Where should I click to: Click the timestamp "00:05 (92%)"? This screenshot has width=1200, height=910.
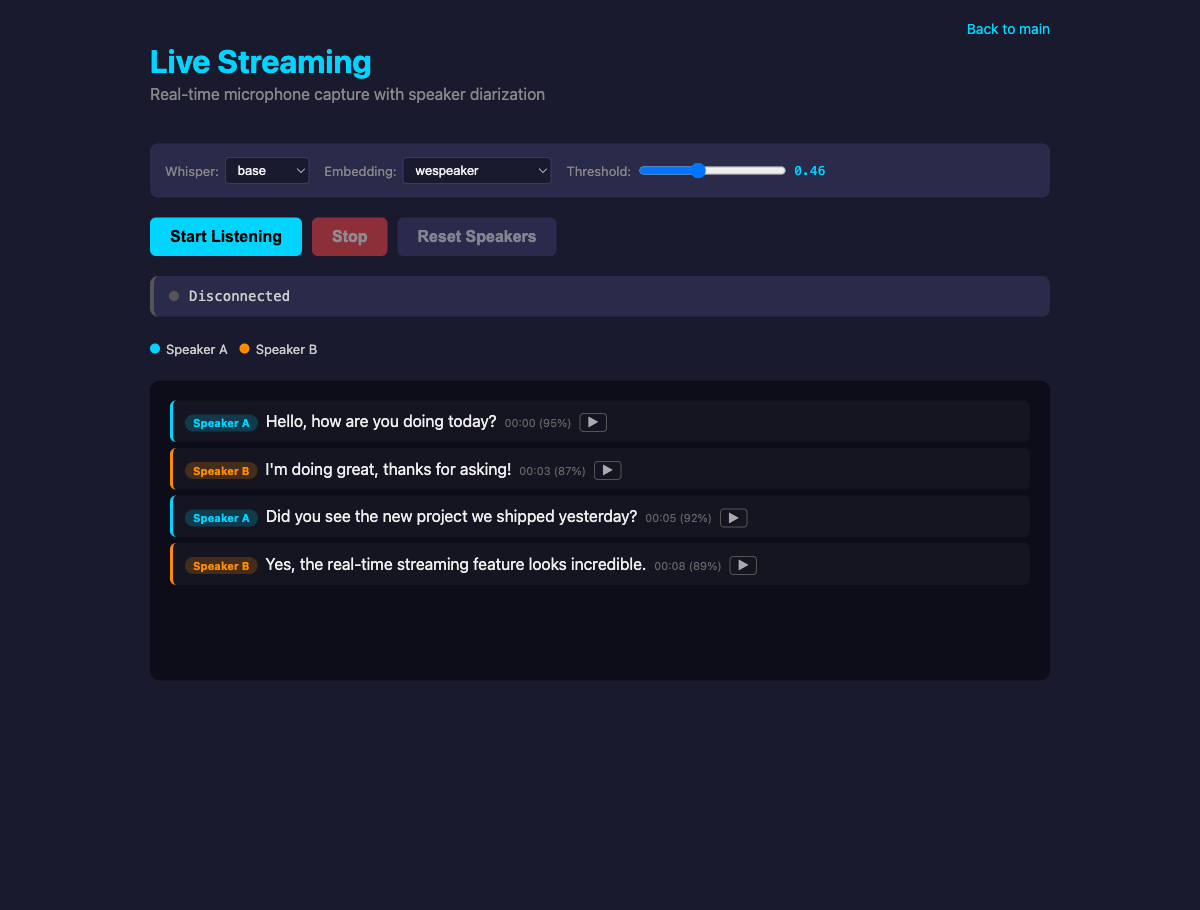click(x=678, y=518)
